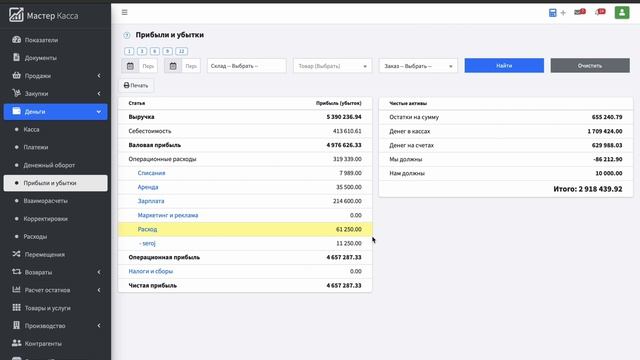Open the mail envelope notifications icon
The width and height of the screenshot is (640, 360).
coord(580,12)
